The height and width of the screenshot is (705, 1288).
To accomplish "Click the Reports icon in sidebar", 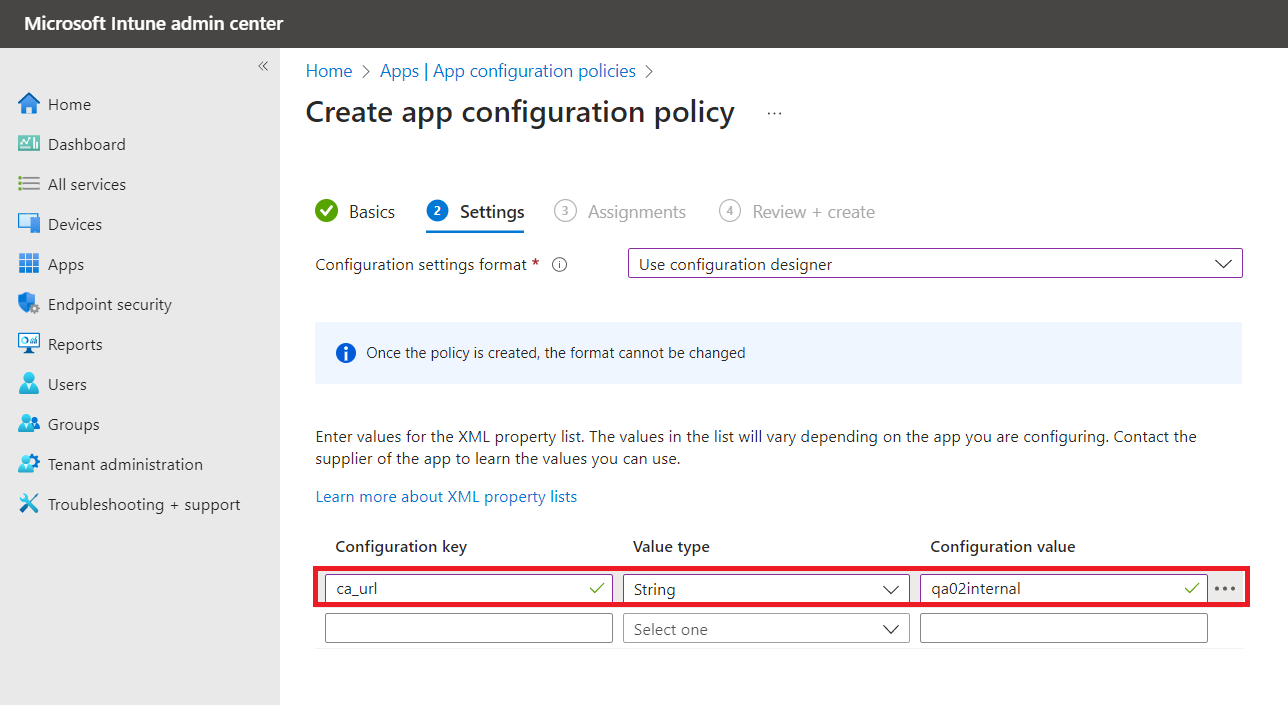I will (x=29, y=344).
